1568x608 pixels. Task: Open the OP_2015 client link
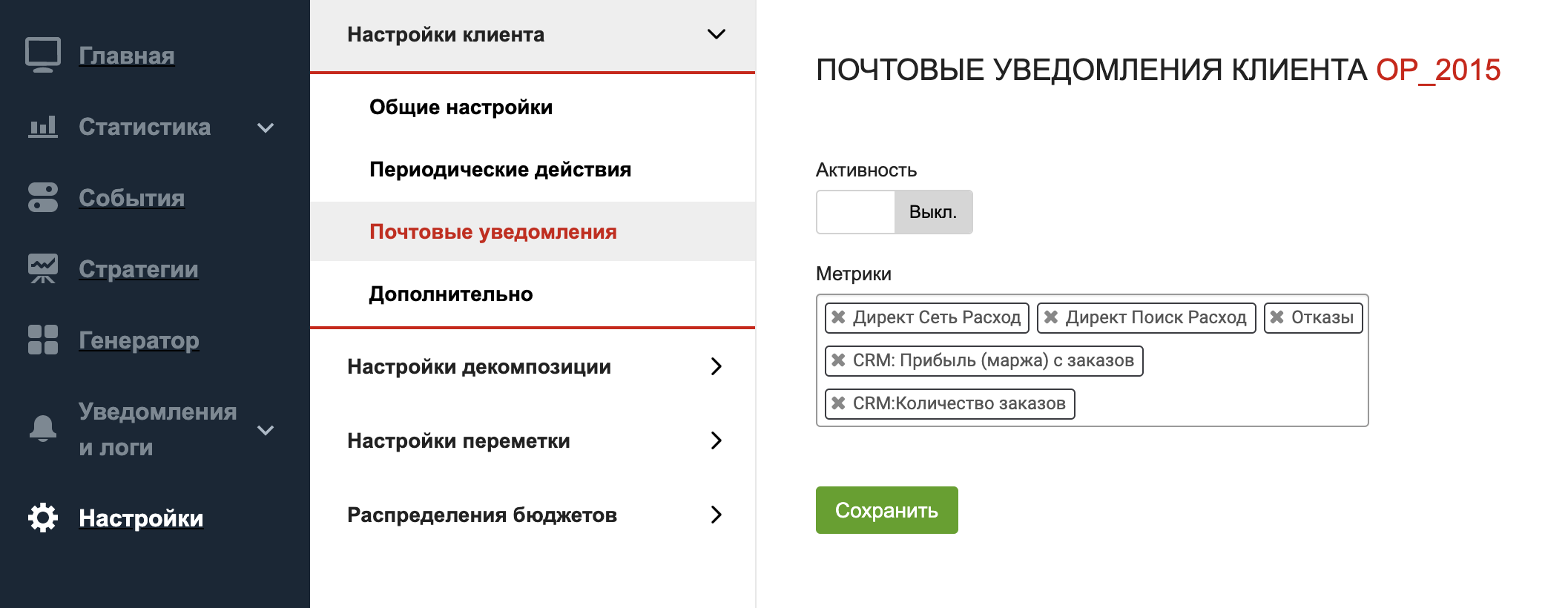[x=1437, y=70]
